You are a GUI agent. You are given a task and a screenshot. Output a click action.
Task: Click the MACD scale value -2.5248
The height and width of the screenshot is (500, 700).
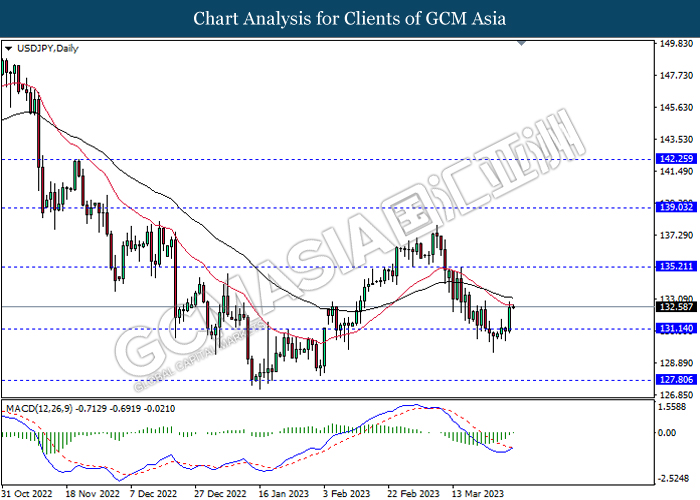674,479
